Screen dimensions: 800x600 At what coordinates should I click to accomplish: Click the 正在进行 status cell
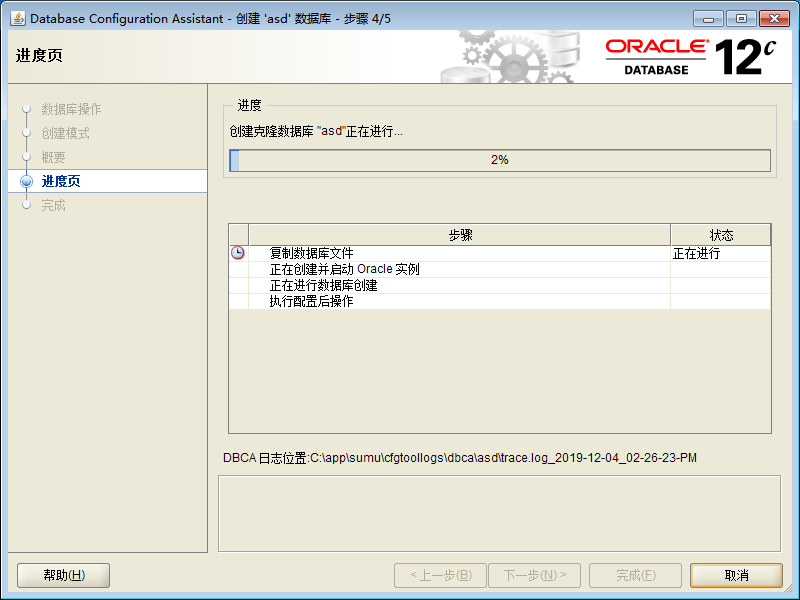click(x=720, y=253)
